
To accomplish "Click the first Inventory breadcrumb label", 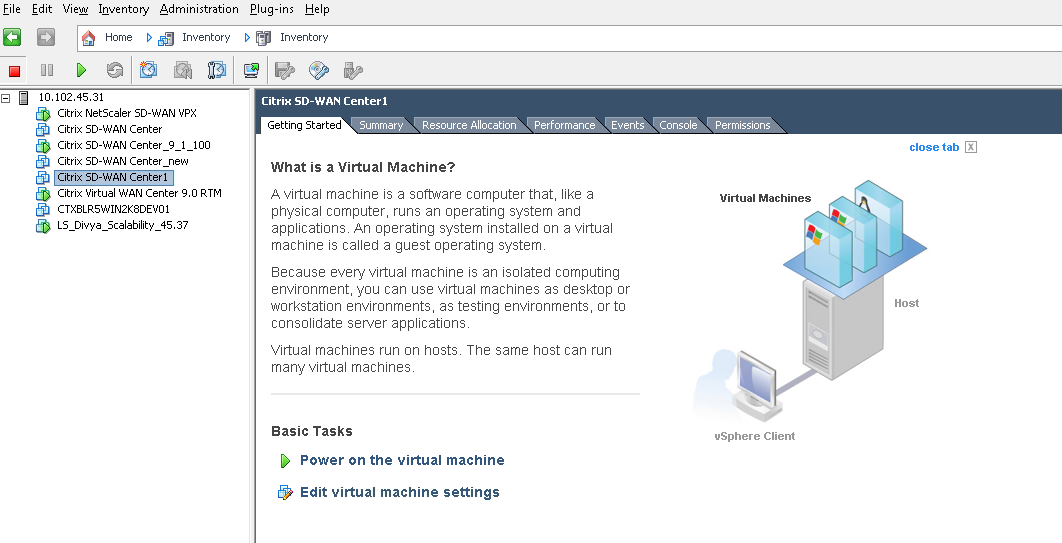I will [x=206, y=37].
